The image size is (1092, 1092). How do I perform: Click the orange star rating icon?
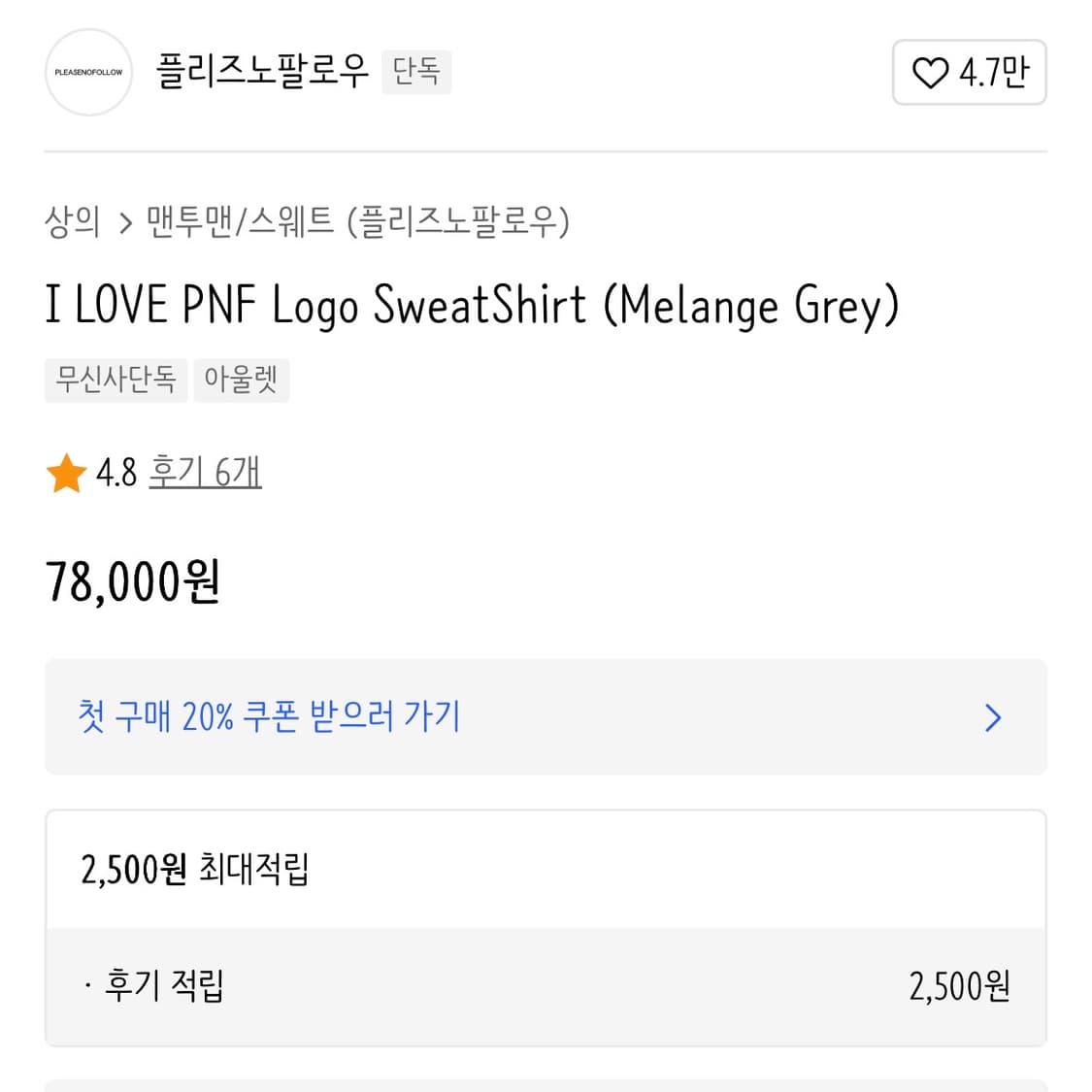(66, 474)
